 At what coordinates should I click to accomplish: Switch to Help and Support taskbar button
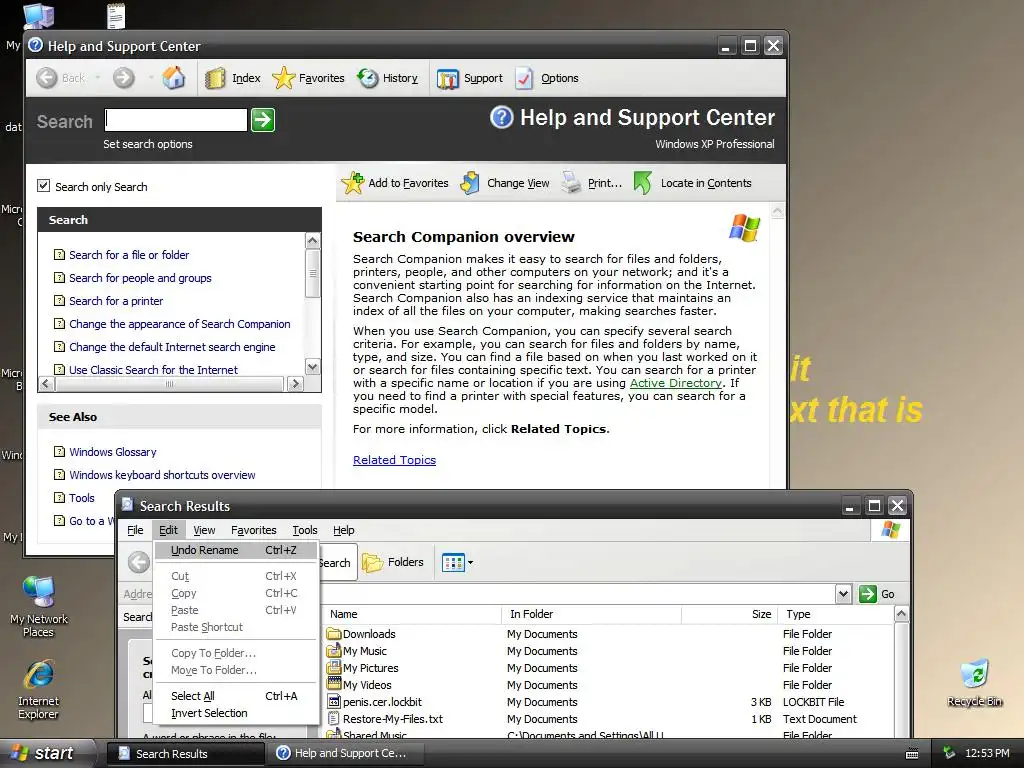tap(345, 754)
